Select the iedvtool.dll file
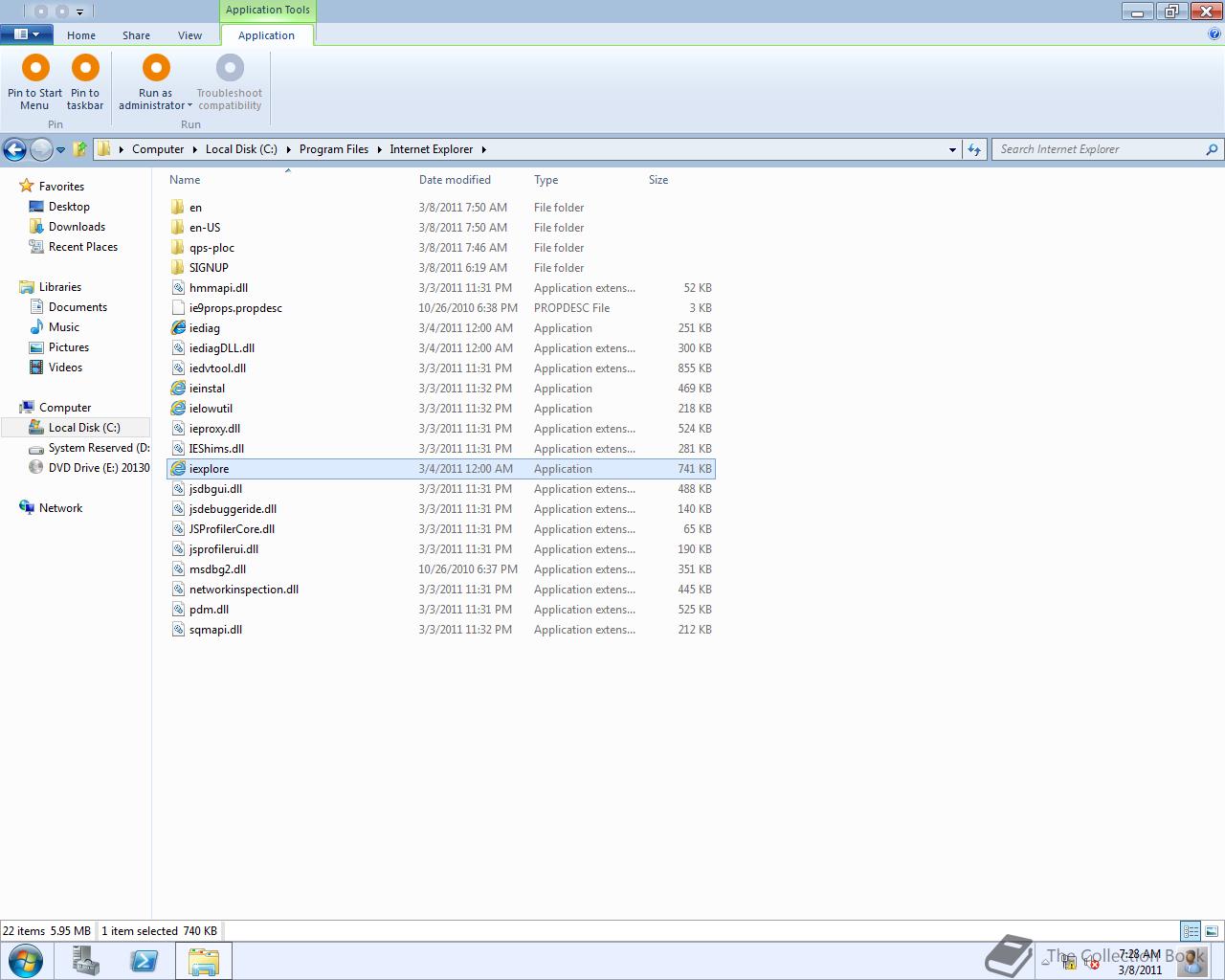This screenshot has width=1225, height=980. [x=217, y=368]
